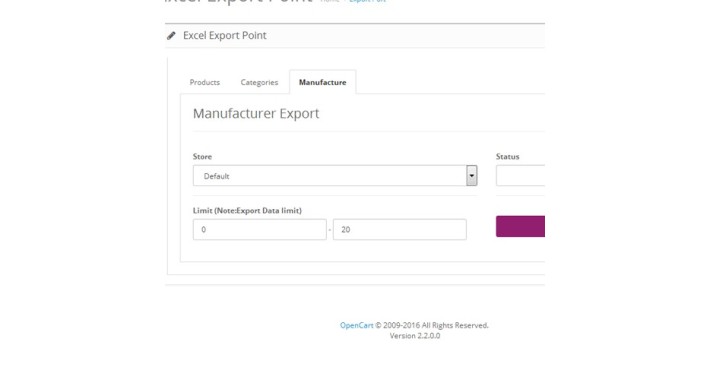Open the Store select box showing Default
Viewport: 710px width, 380px height.
click(335, 176)
